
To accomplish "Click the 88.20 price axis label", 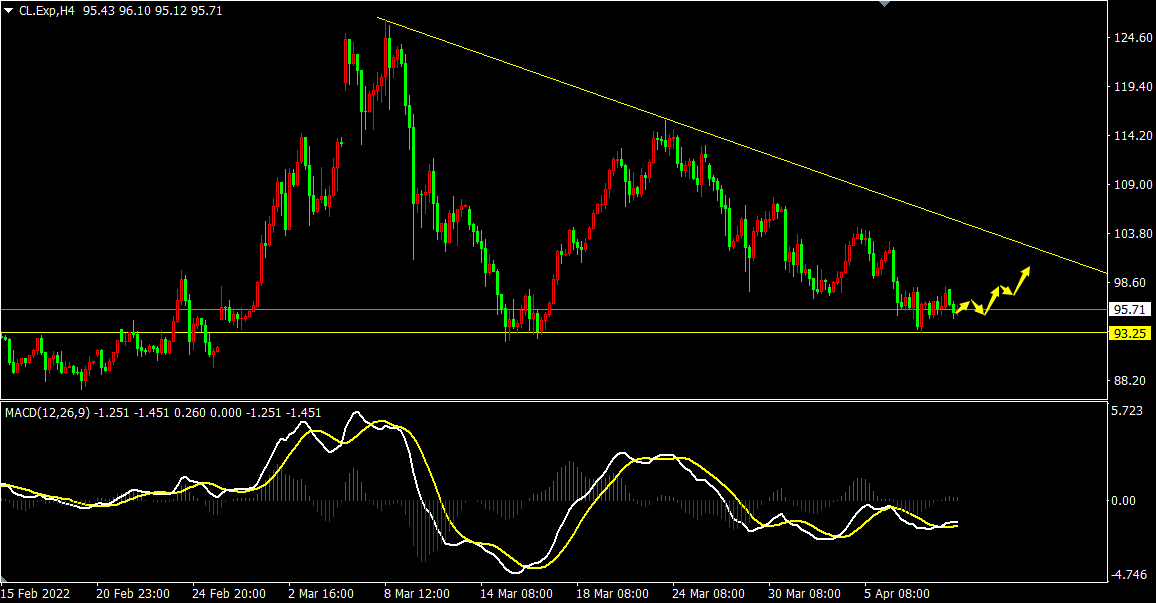I will (1130, 381).
